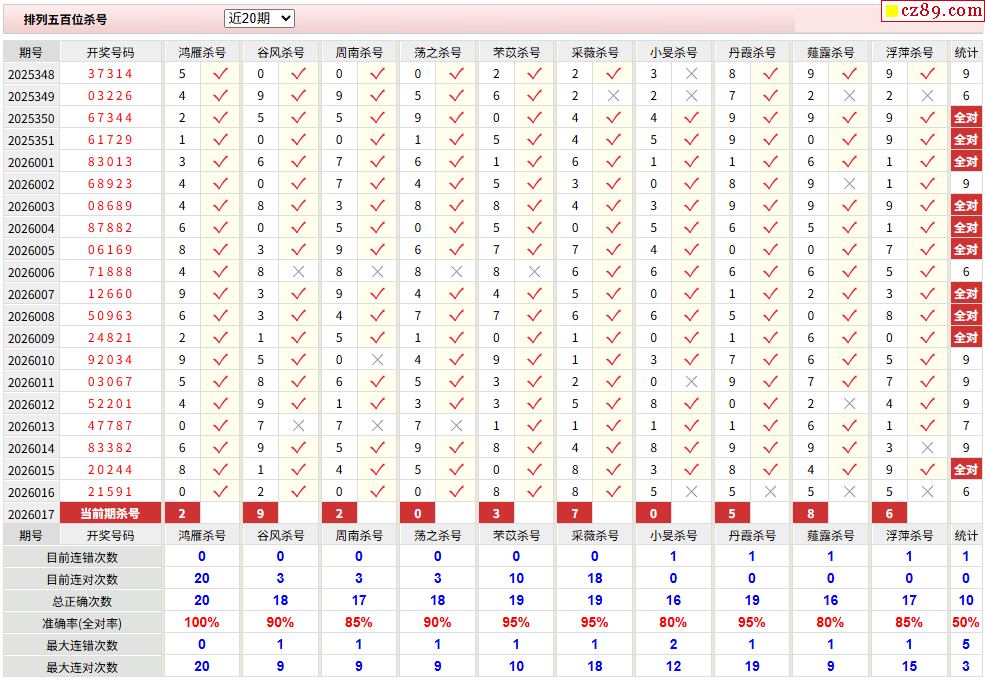Click the 全对 badge in row 2025350
Image resolution: width=985 pixels, height=680 pixels.
(x=966, y=118)
